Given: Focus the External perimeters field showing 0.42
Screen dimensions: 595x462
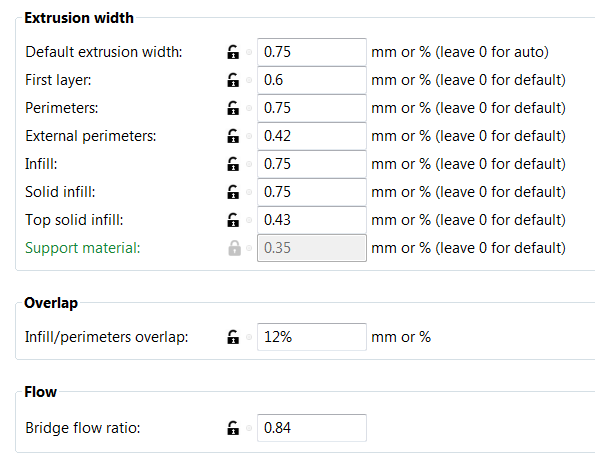Looking at the screenshot, I should [312, 136].
